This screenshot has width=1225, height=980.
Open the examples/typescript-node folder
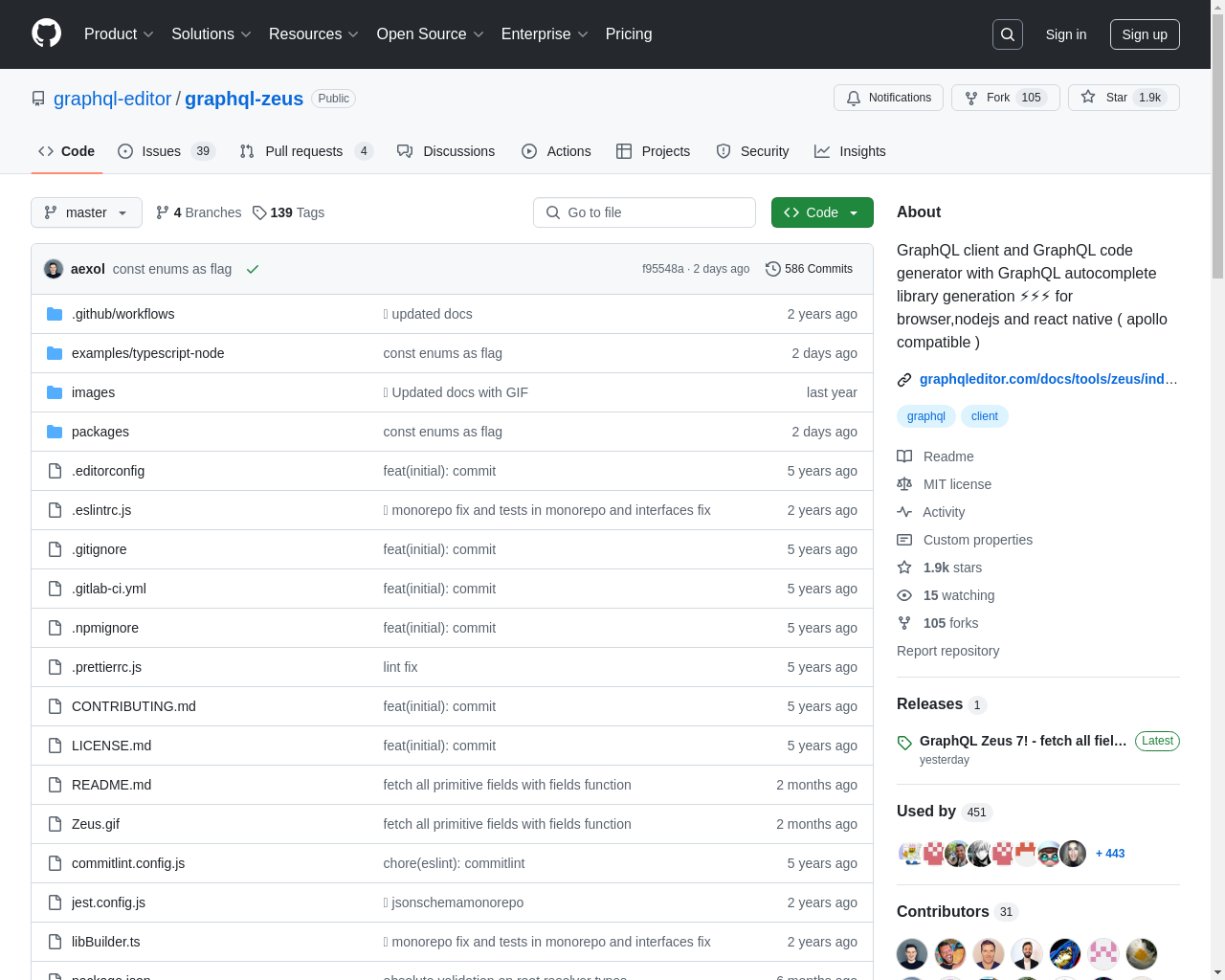pos(147,353)
